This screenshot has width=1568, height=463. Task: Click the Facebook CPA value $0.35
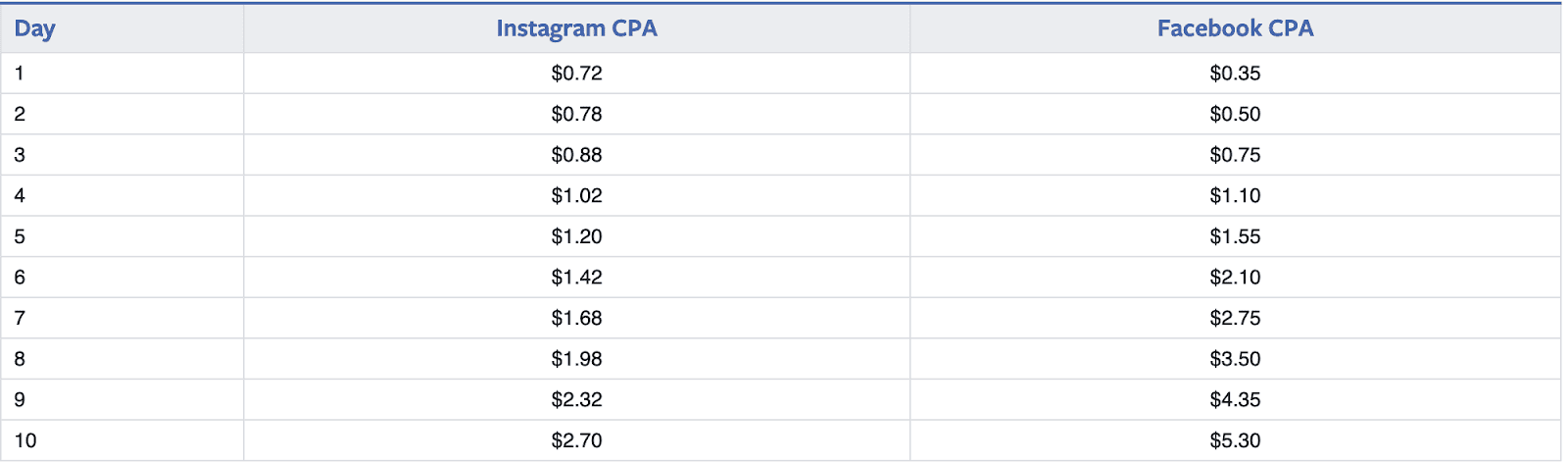(1235, 74)
